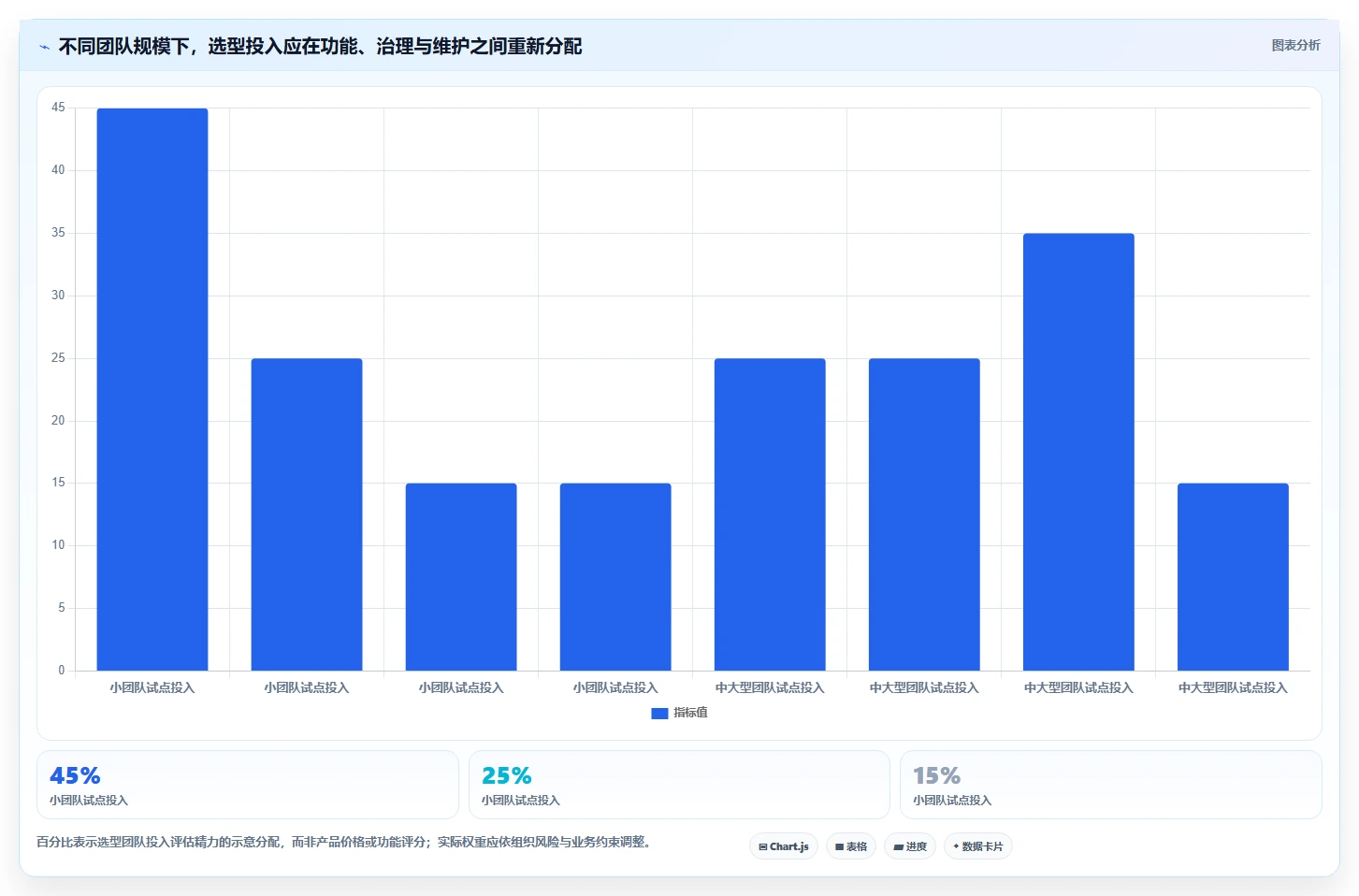The image size is (1359, 896).
Task: Click the small icon before the chart title
Action: pos(44,47)
